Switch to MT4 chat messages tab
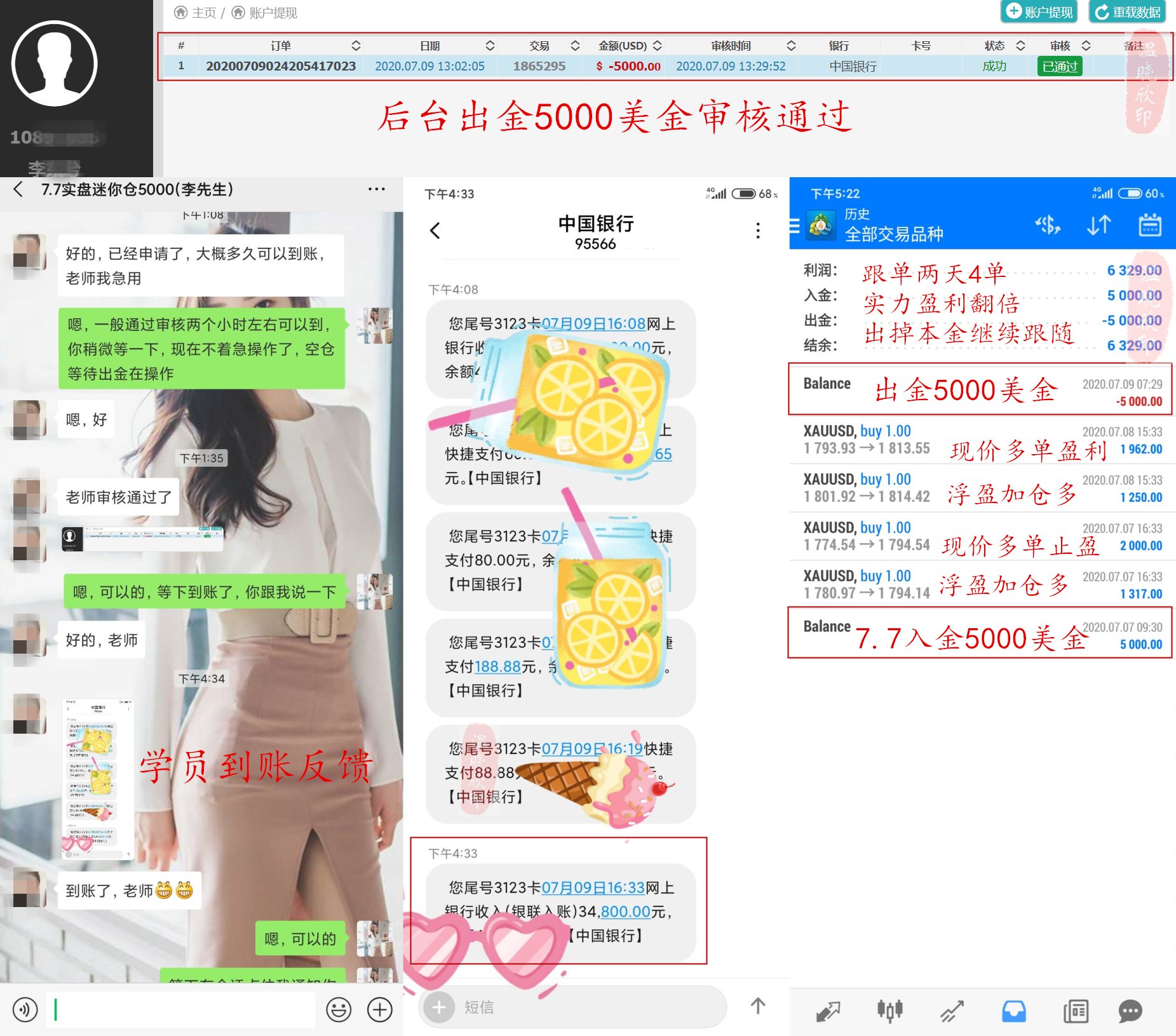 [x=1130, y=1011]
